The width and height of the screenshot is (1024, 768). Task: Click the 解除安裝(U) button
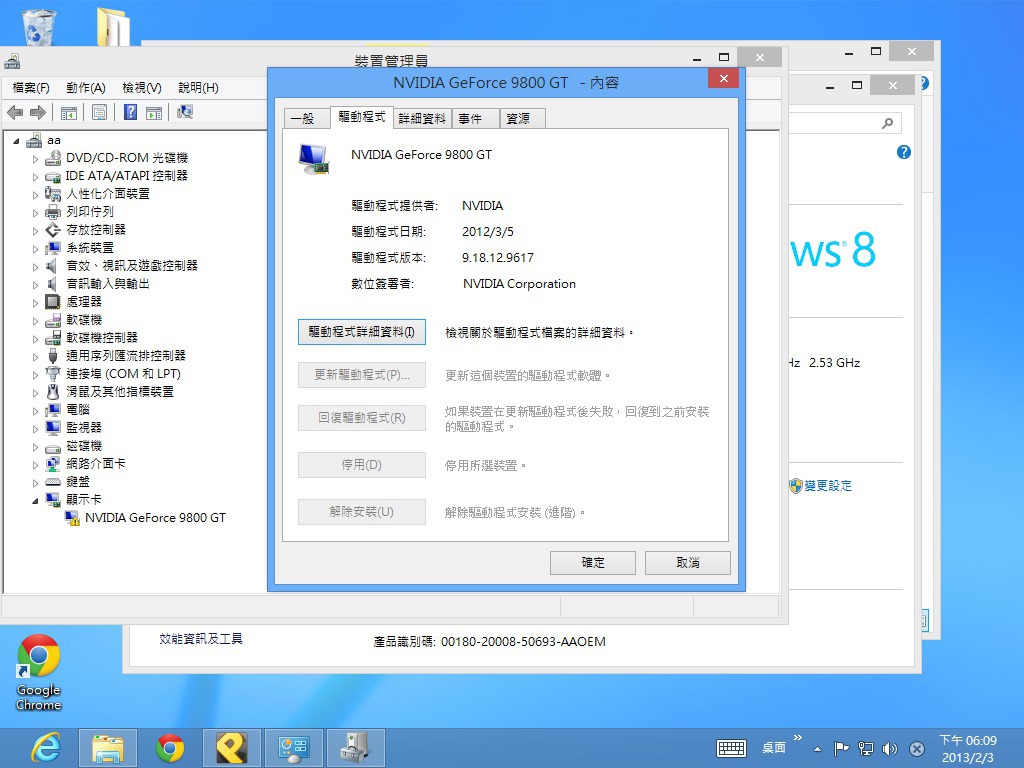[x=362, y=512]
